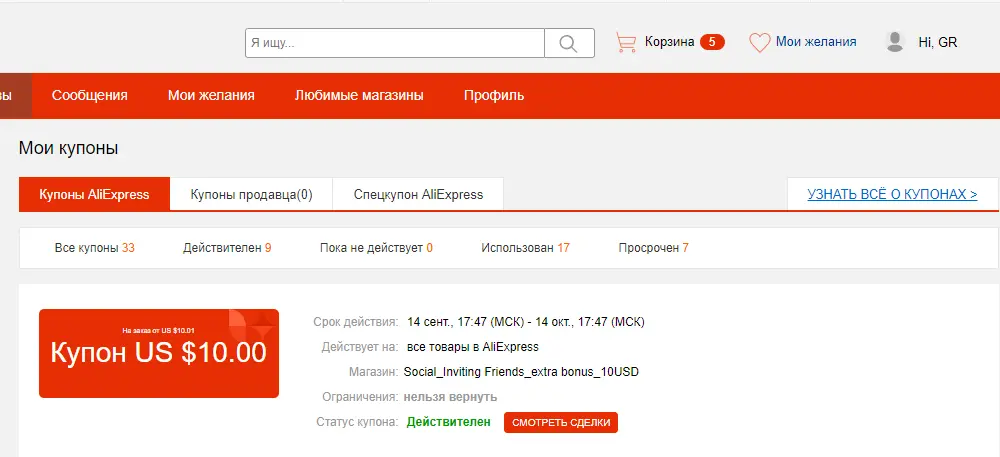Image resolution: width=1000 pixels, height=457 pixels.
Task: Click the 'Мои купоны' heading
Action: [x=69, y=149]
